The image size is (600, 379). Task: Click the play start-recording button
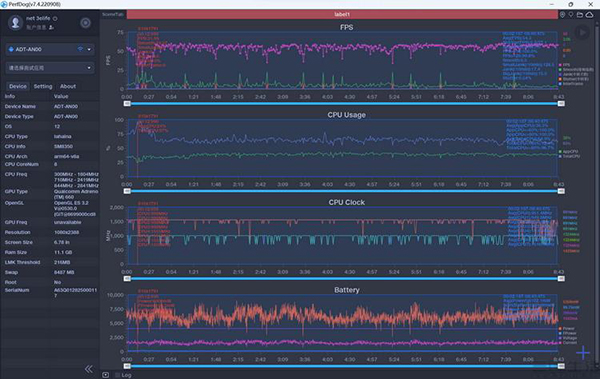(582, 33)
